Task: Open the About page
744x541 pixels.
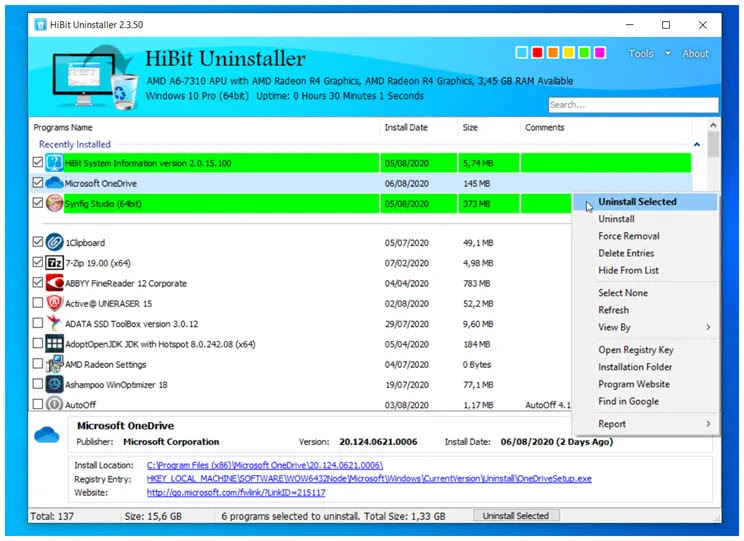Action: coord(695,54)
